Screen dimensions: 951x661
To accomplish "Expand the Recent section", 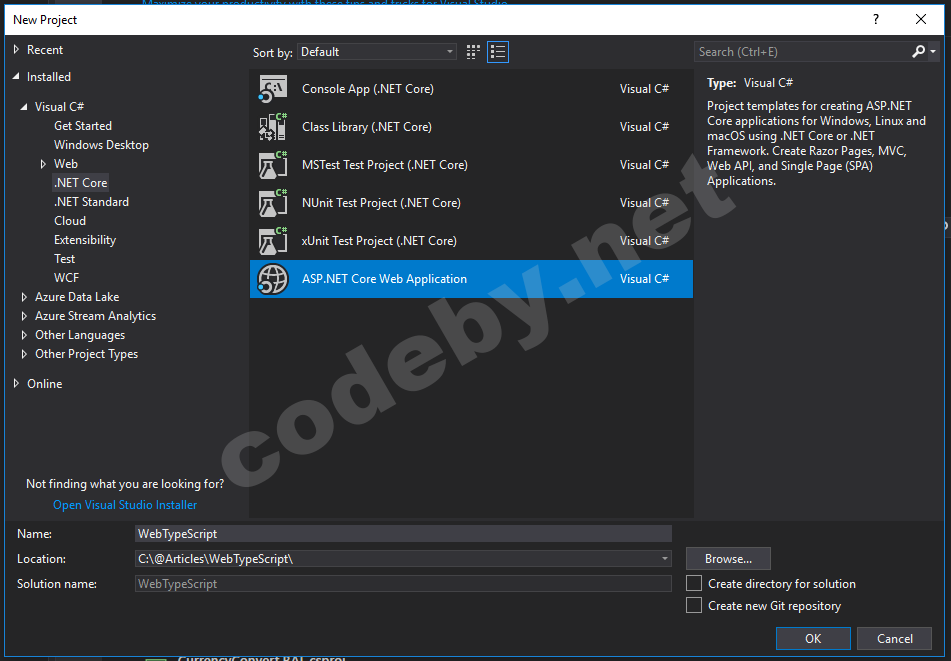I will pos(16,50).
